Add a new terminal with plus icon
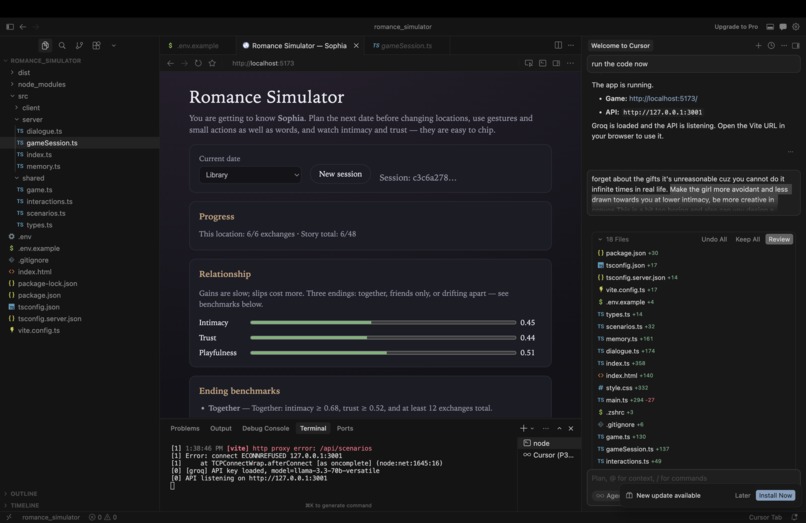The image size is (806, 523). pyautogui.click(x=523, y=428)
